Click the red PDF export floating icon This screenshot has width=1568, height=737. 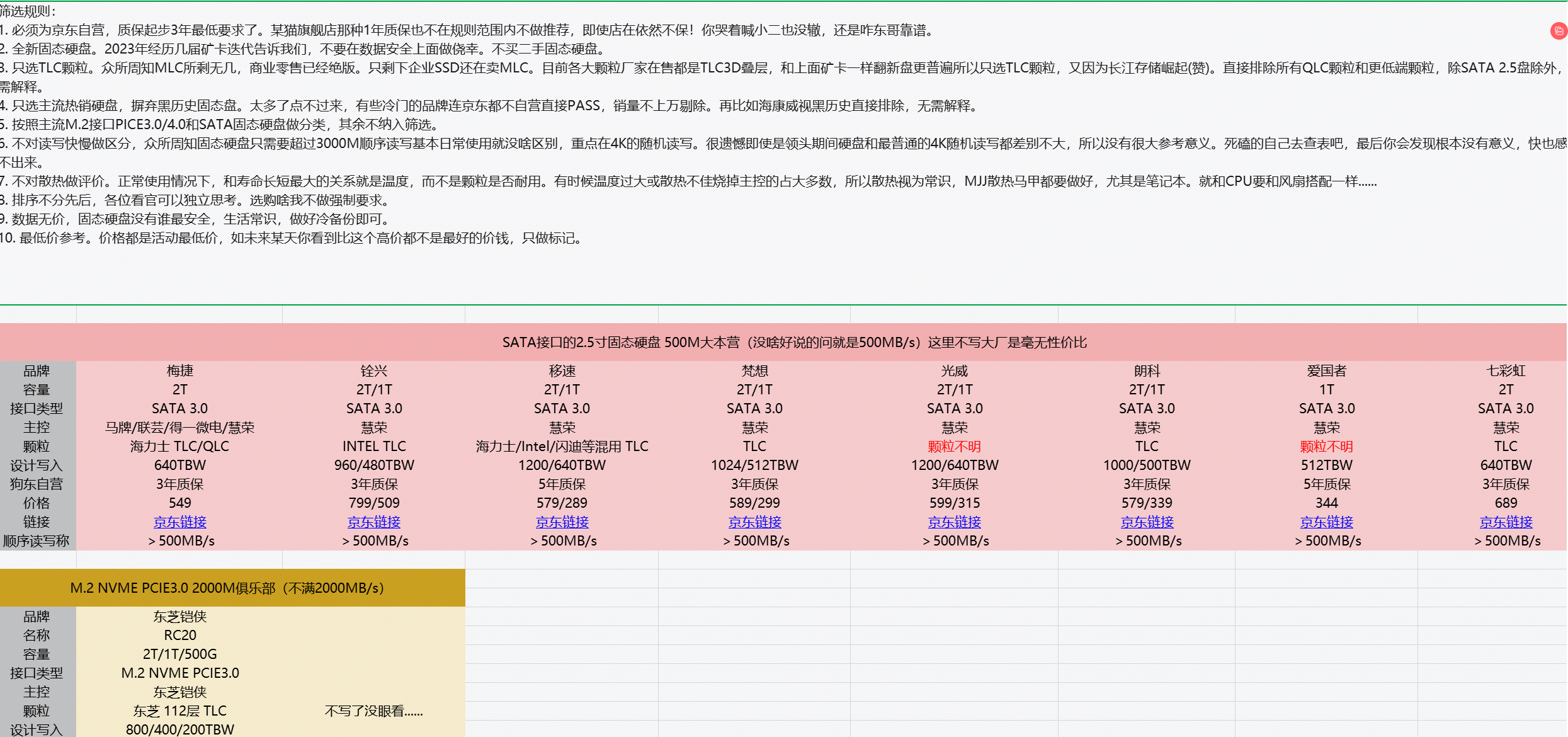(1559, 31)
